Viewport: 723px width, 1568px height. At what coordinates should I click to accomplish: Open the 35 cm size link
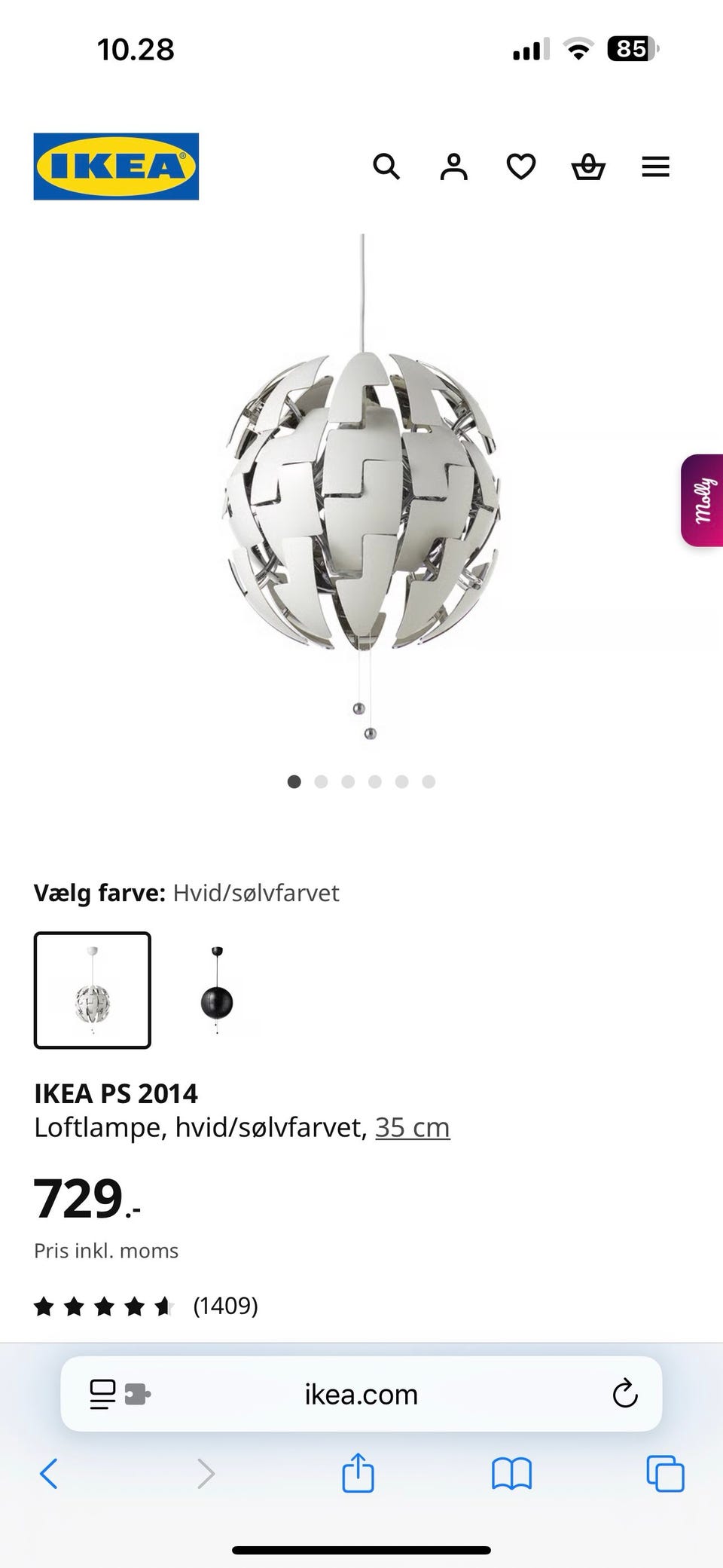[413, 1127]
